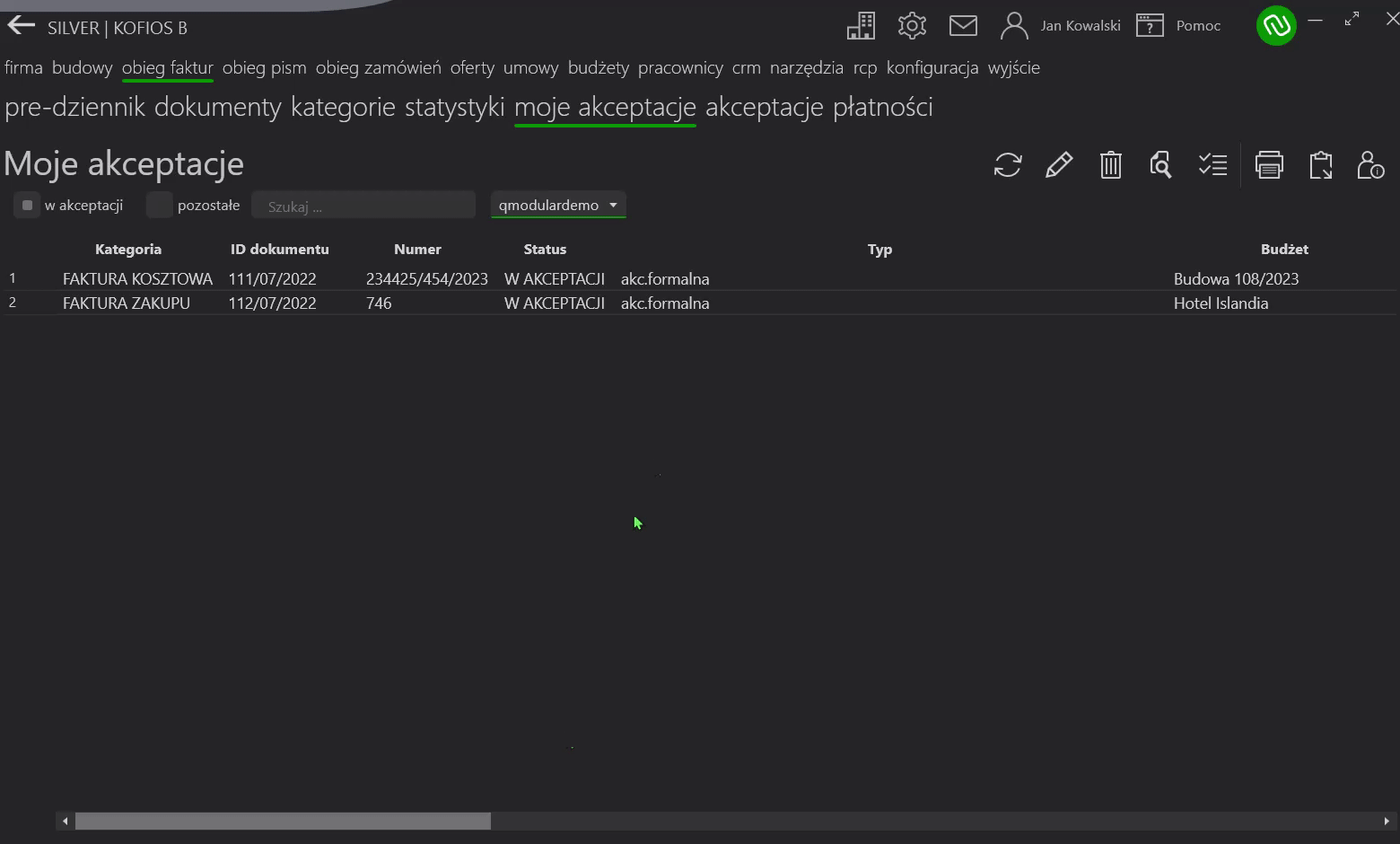Click the scrollbar right arrow
1400x844 pixels.
point(1387,821)
